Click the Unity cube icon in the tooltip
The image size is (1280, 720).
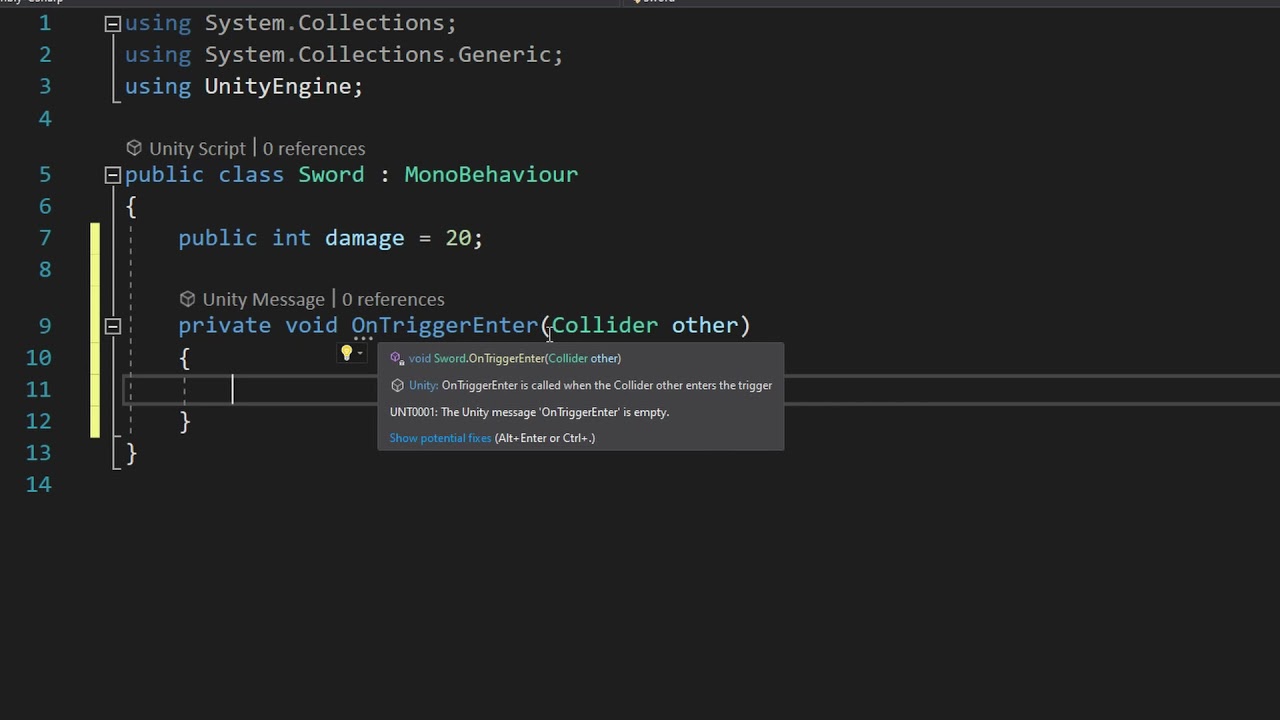coord(397,385)
